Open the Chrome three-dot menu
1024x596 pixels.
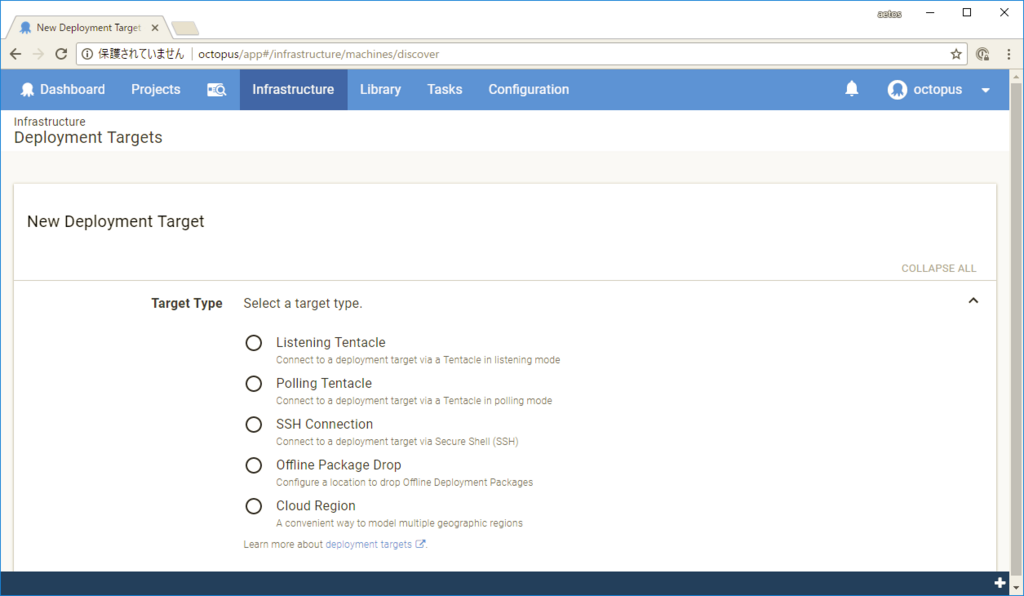click(x=1009, y=54)
